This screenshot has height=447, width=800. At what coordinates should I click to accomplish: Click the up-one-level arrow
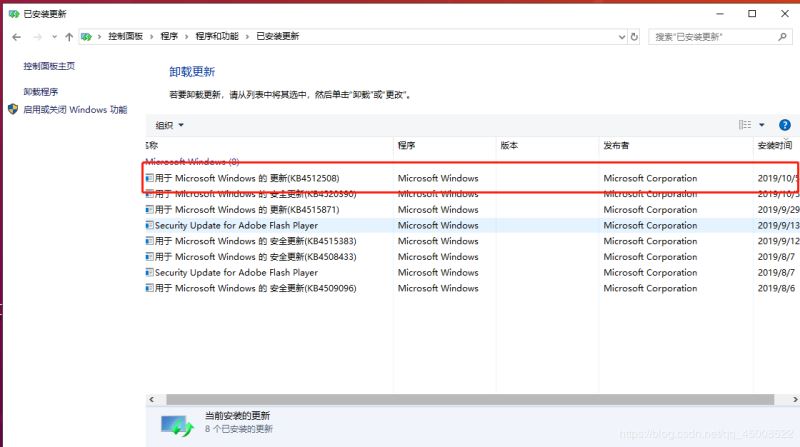68,36
